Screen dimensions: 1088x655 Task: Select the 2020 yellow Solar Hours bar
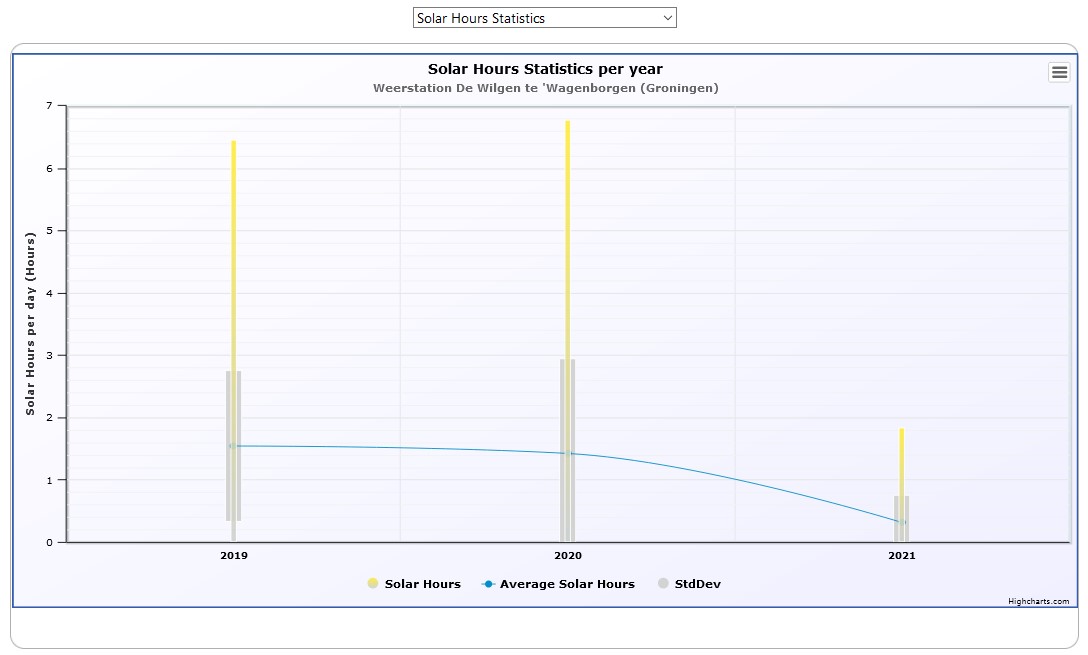click(x=568, y=240)
